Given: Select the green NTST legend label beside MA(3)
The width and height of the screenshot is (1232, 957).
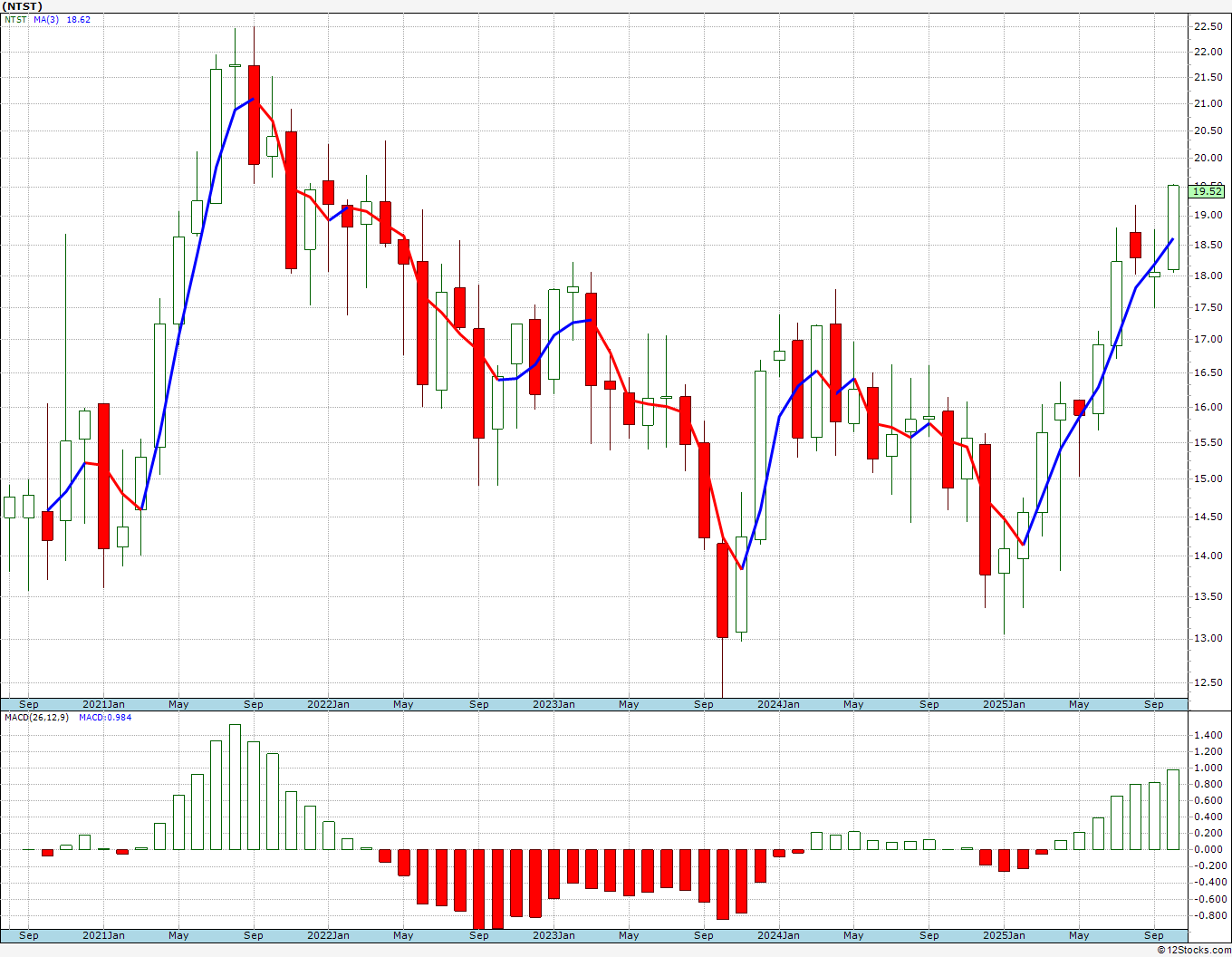Looking at the screenshot, I should click(x=15, y=19).
